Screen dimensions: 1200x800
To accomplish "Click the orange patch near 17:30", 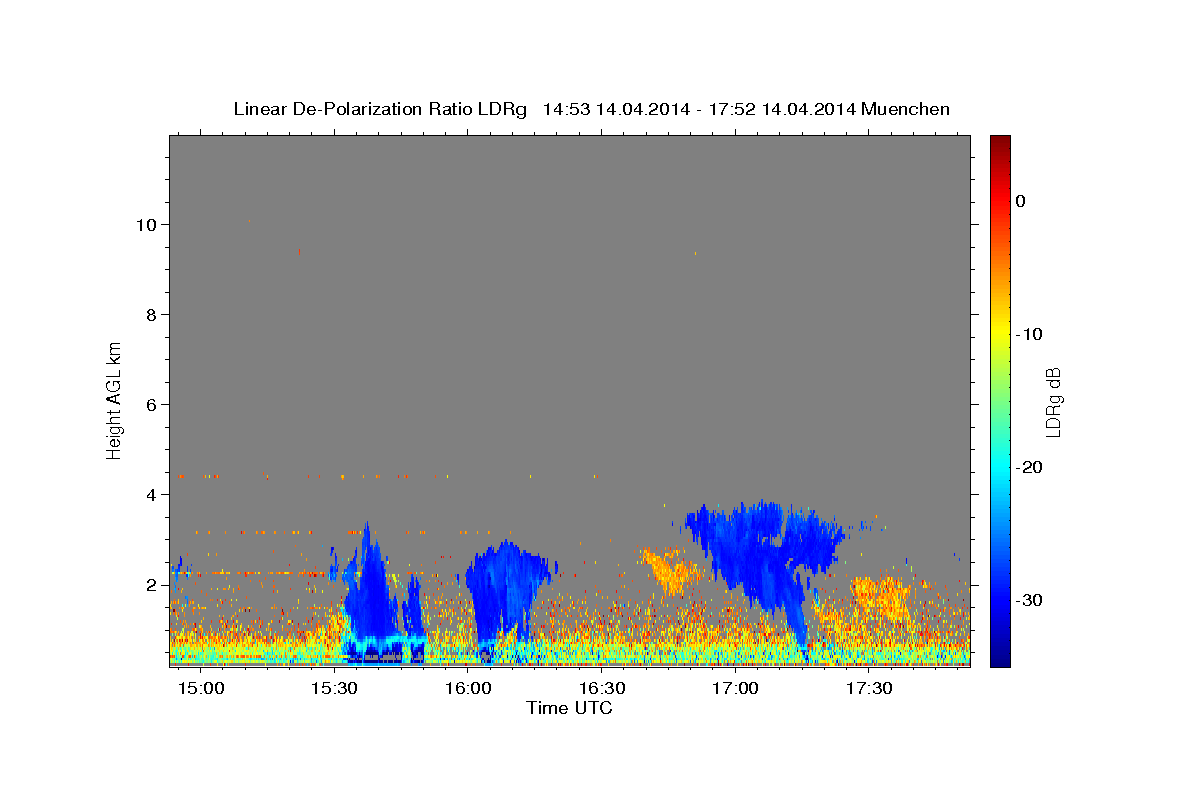I will [x=880, y=597].
